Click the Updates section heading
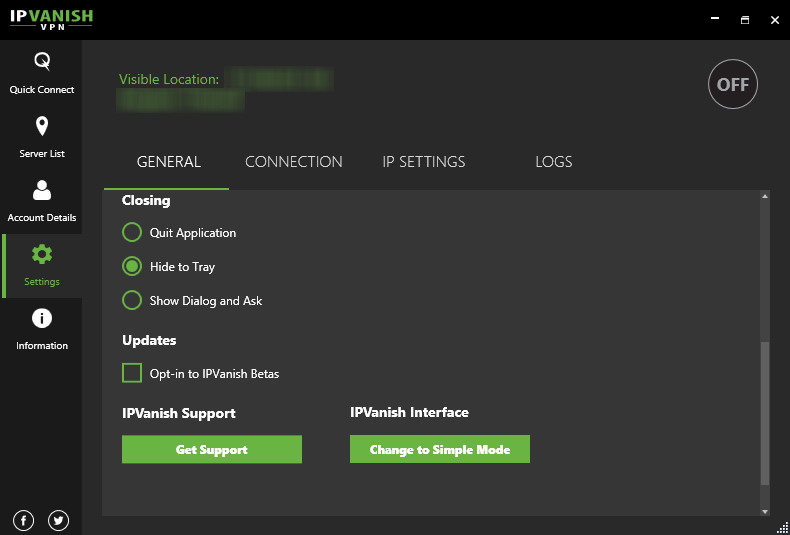Viewport: 790px width, 535px height. click(x=149, y=341)
